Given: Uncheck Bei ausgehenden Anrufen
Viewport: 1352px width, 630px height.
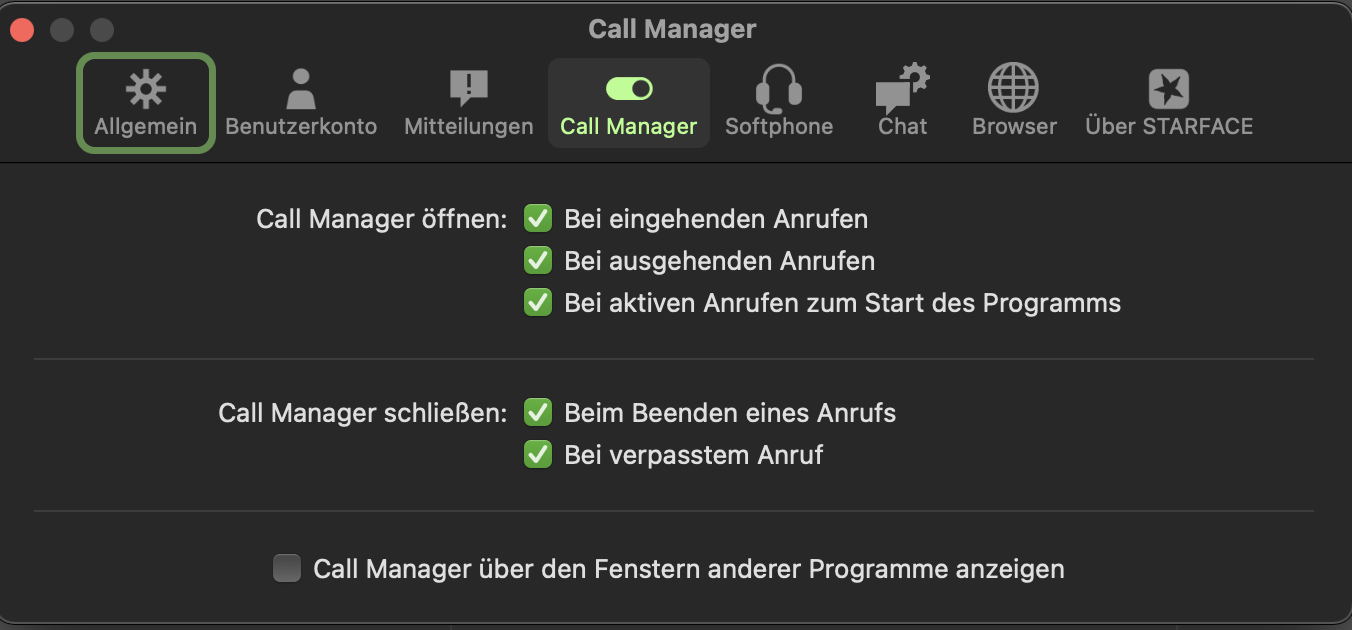Looking at the screenshot, I should click(538, 260).
